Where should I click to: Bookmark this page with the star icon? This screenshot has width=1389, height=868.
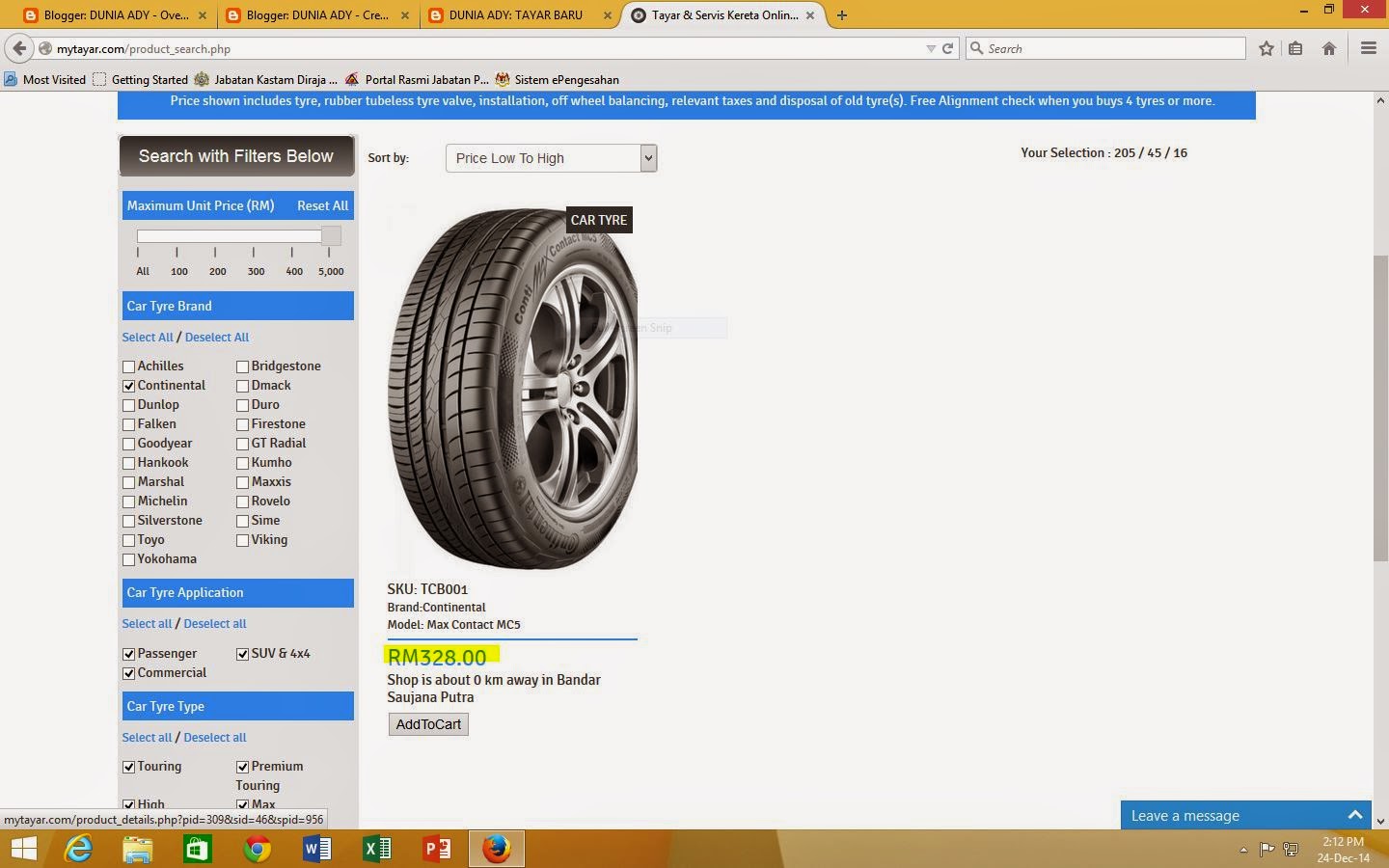tap(1266, 48)
